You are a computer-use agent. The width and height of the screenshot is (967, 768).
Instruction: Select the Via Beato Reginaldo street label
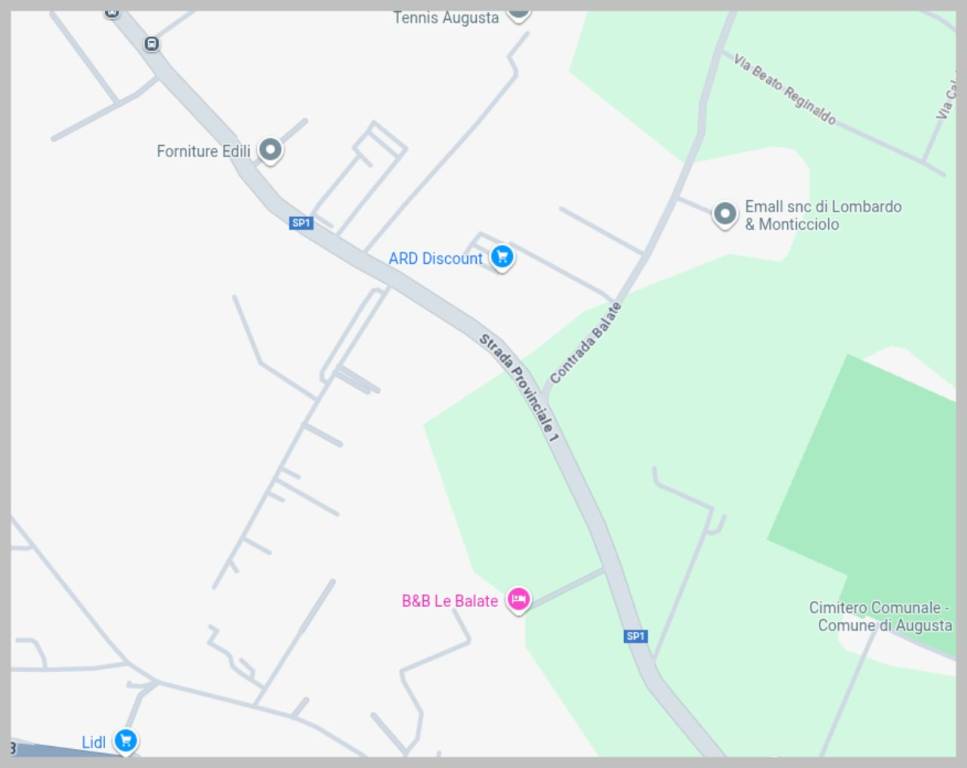click(785, 89)
